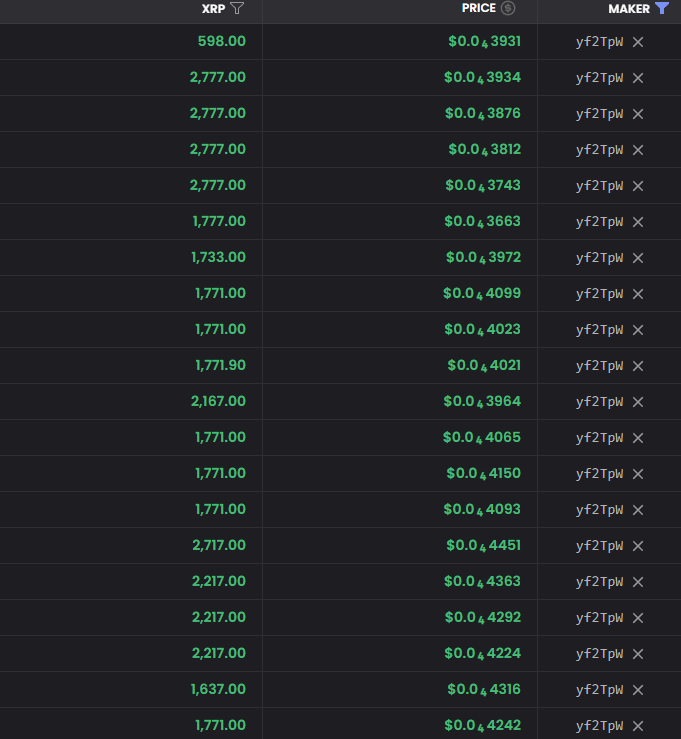Remove maker filter on the $0.0₄3934 row
This screenshot has width=681, height=739.
tap(638, 78)
